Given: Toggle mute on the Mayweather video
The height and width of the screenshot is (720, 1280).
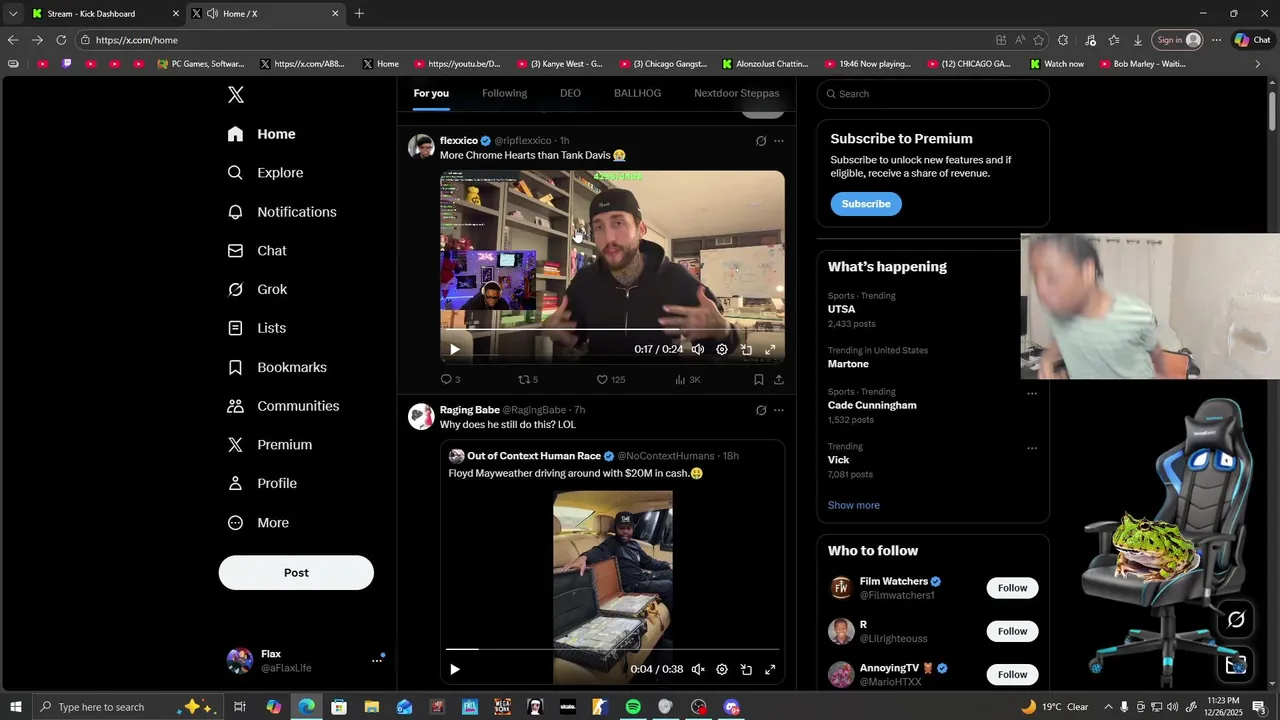Looking at the screenshot, I should click(698, 670).
